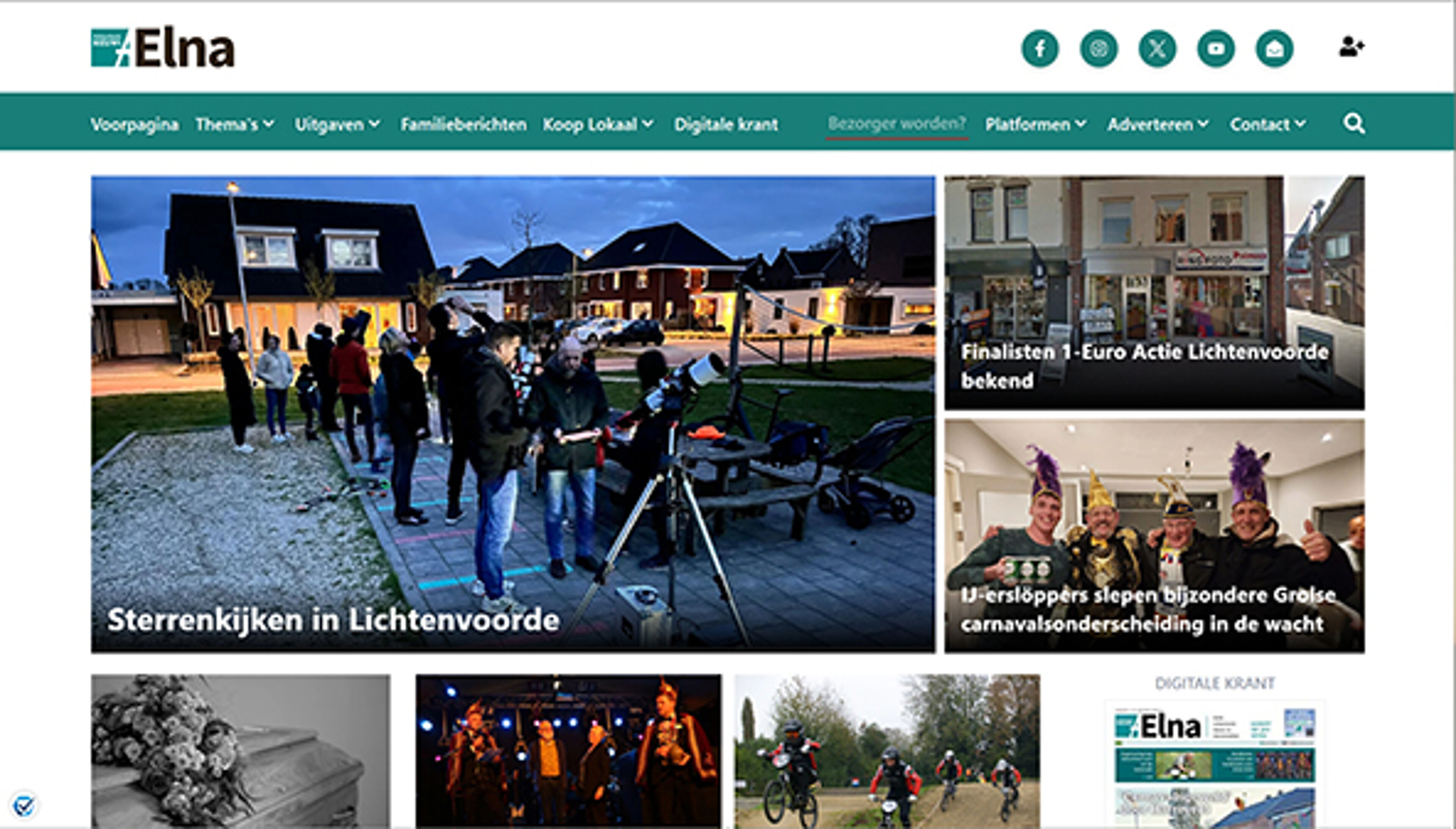Open the search function
Viewport: 1456px width, 829px height.
click(1355, 124)
